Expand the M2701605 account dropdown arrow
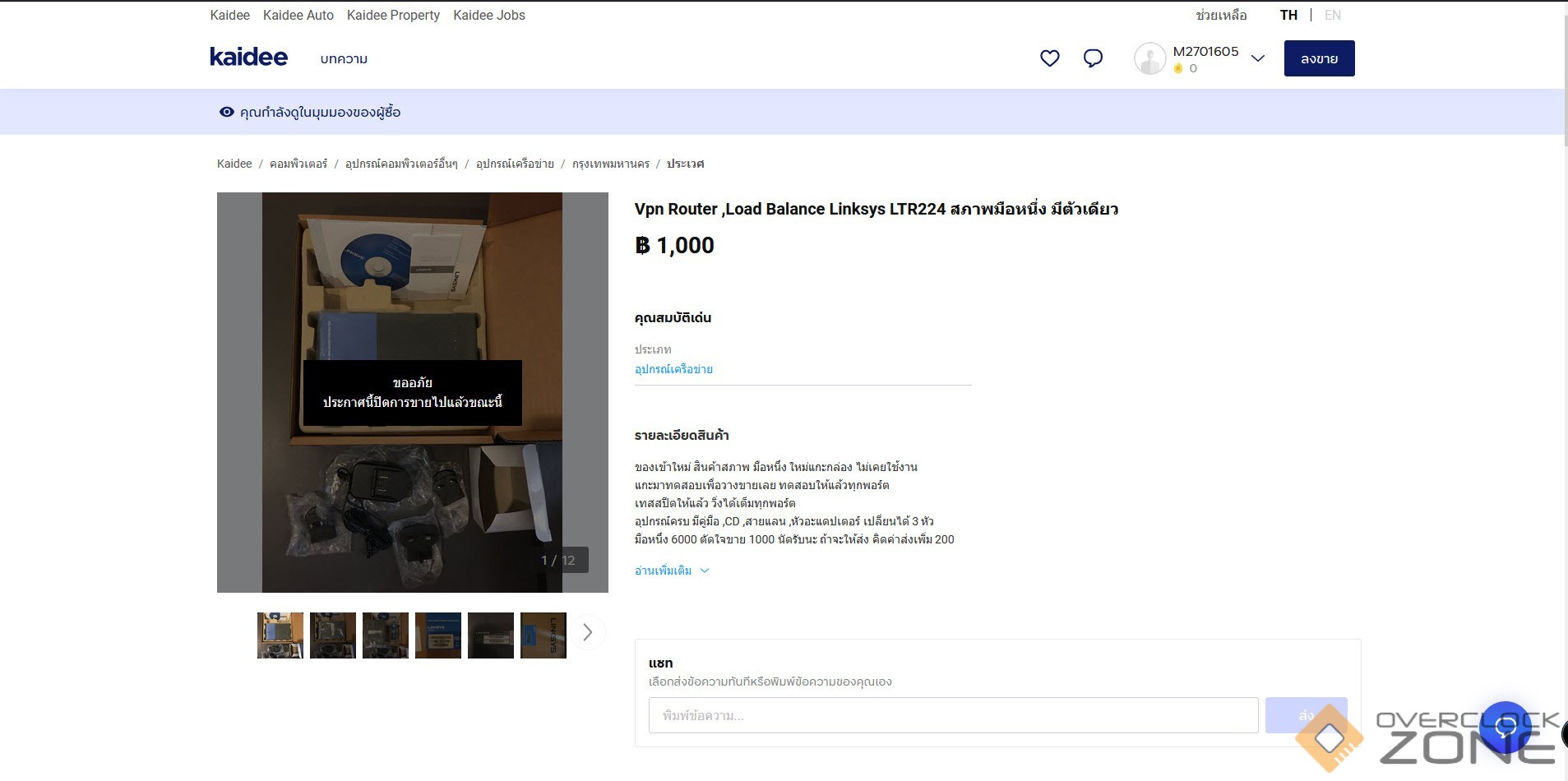 pyautogui.click(x=1257, y=58)
